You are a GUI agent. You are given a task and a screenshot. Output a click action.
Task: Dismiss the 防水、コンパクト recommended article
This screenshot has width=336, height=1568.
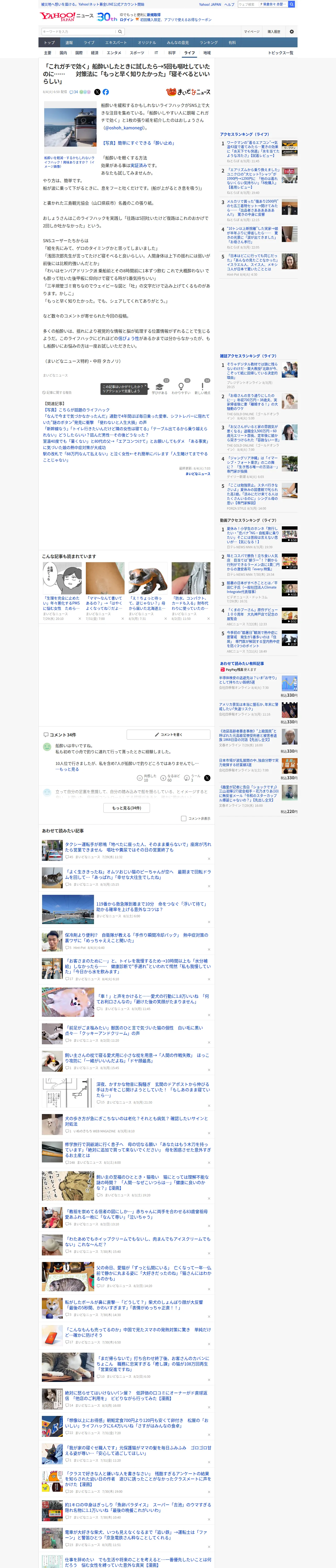tap(209, 618)
